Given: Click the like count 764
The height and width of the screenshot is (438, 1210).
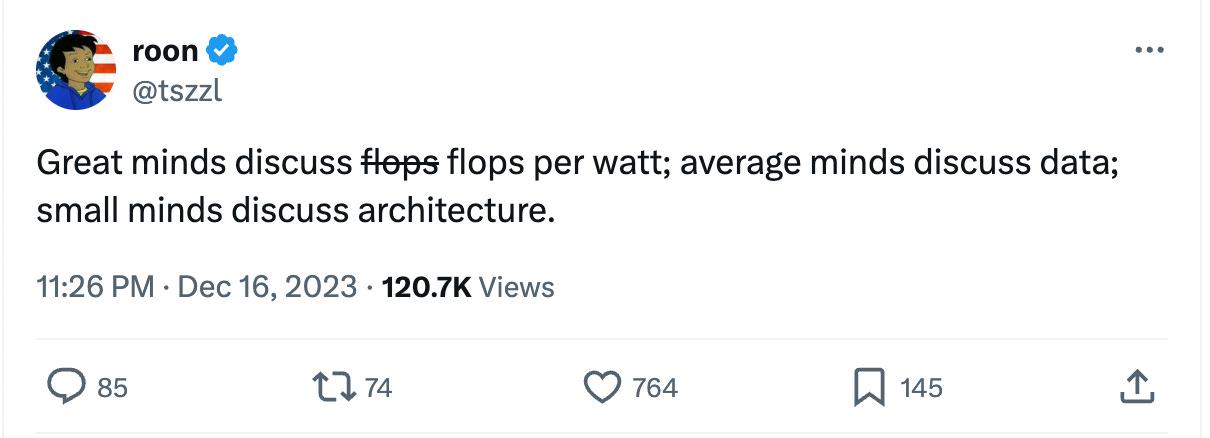Looking at the screenshot, I should (655, 388).
